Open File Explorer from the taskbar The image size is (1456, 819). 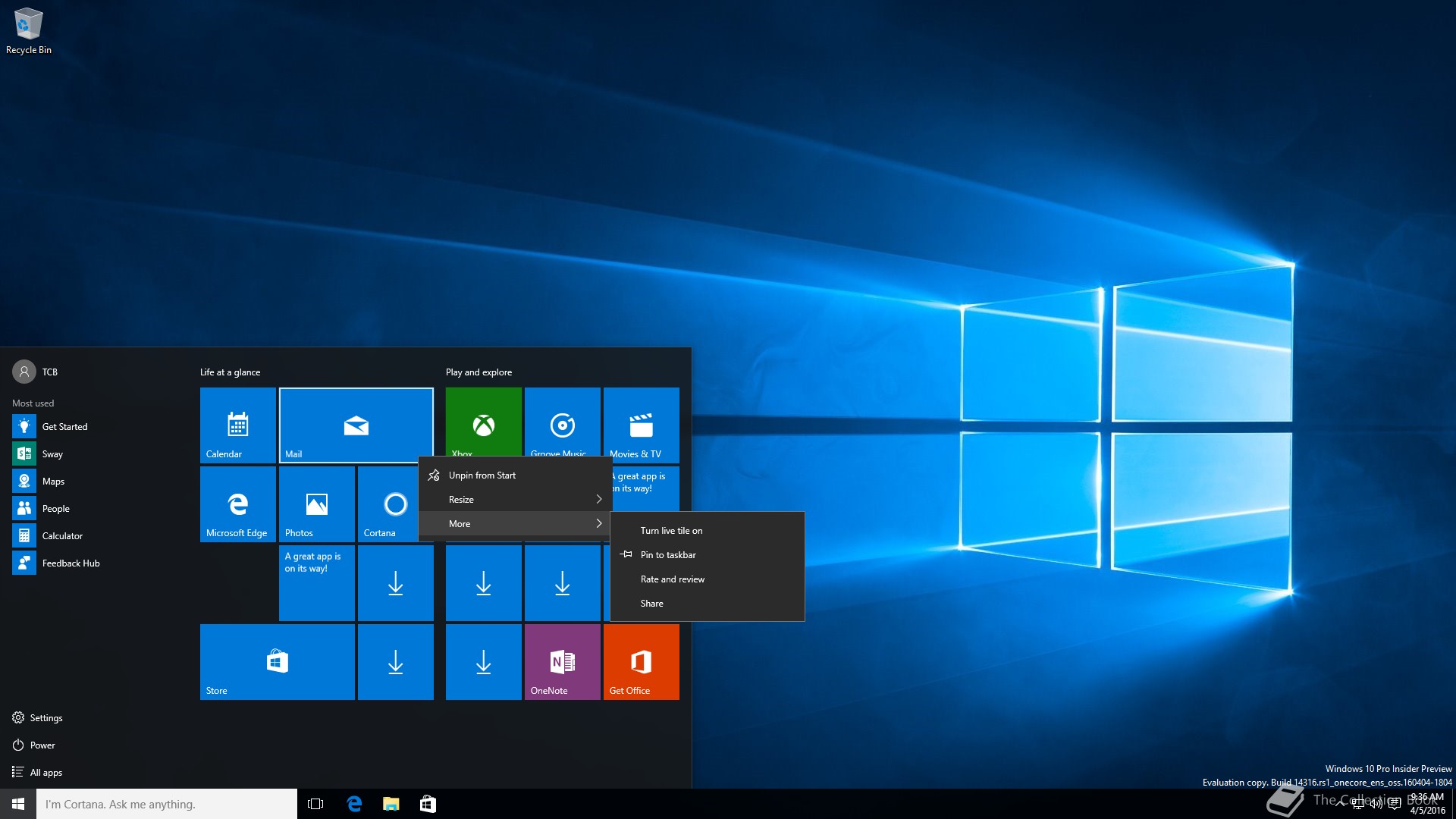pyautogui.click(x=391, y=804)
